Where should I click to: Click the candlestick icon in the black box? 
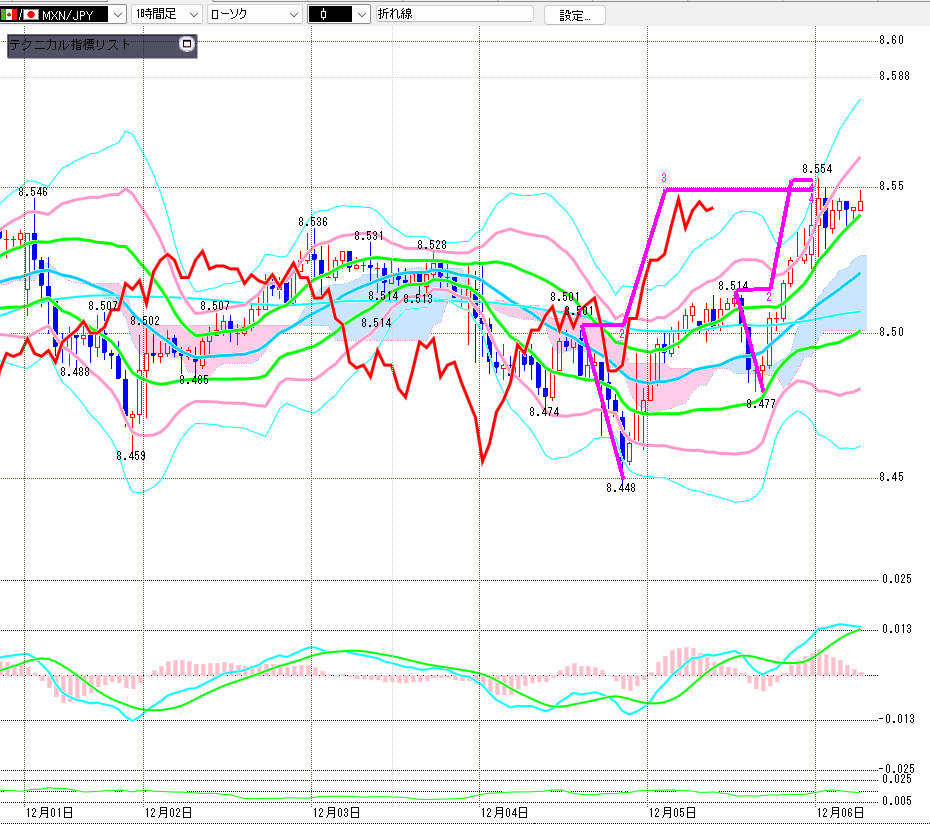coord(326,14)
